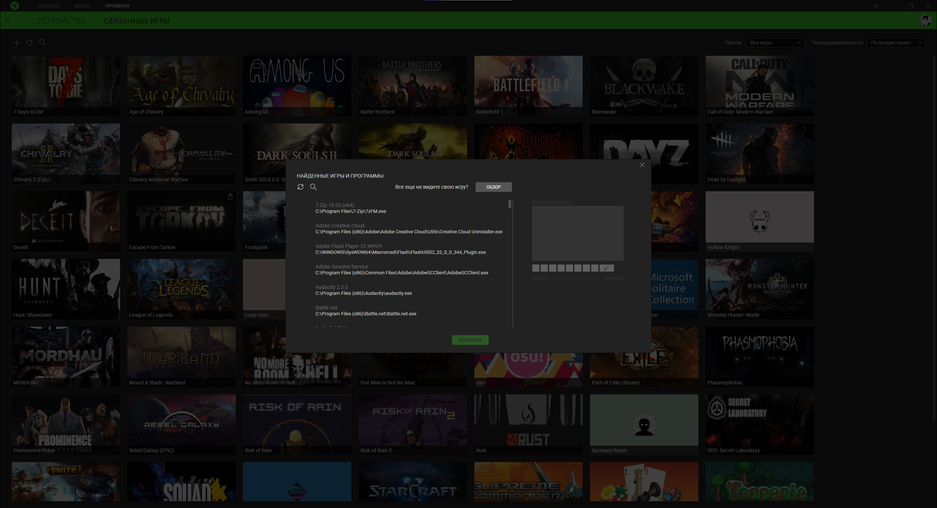Open the Battlefield 1 game tile
The height and width of the screenshot is (508, 937).
click(x=528, y=85)
